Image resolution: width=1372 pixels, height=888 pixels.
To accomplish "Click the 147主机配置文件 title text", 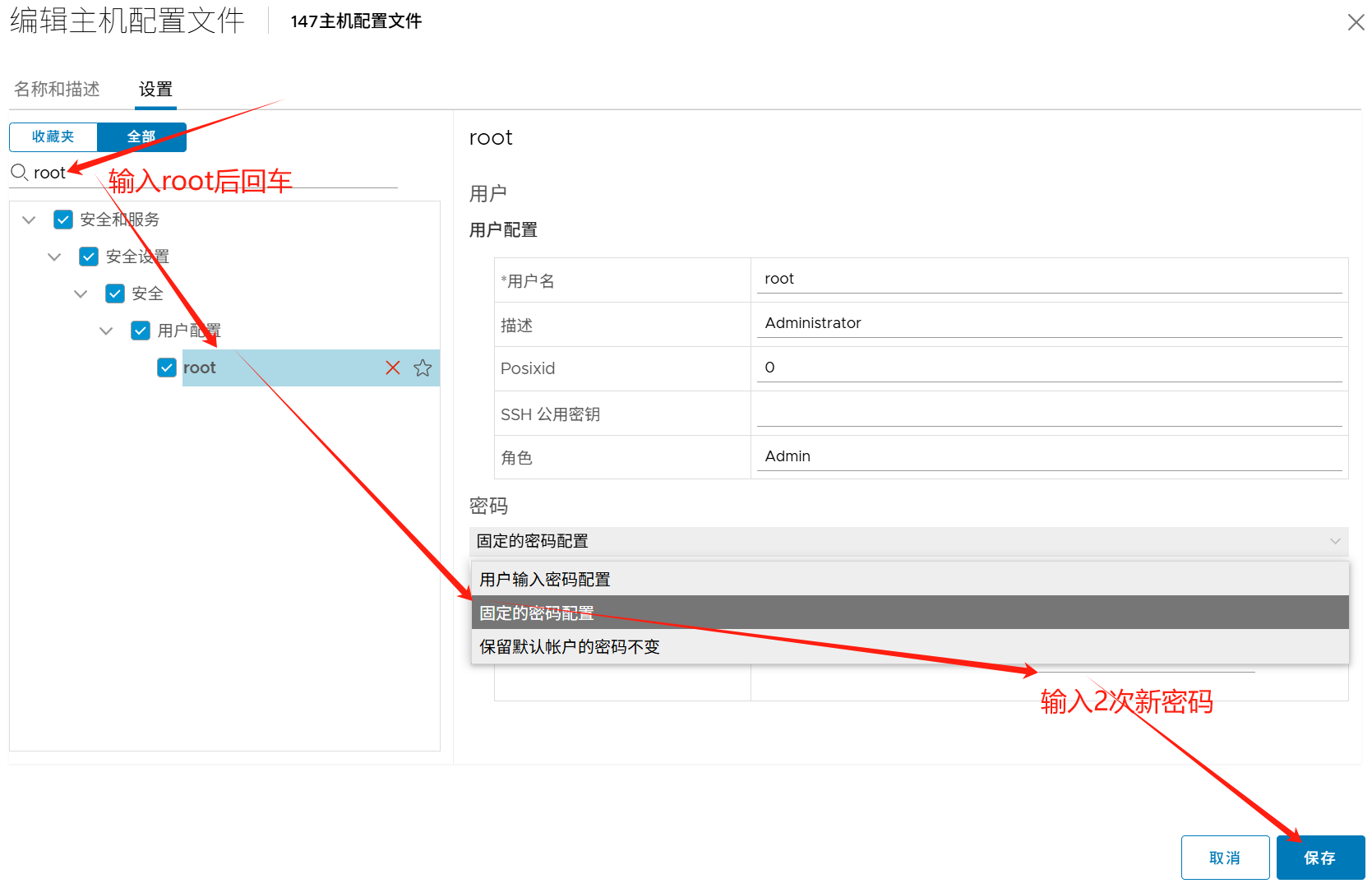I will tap(356, 21).
